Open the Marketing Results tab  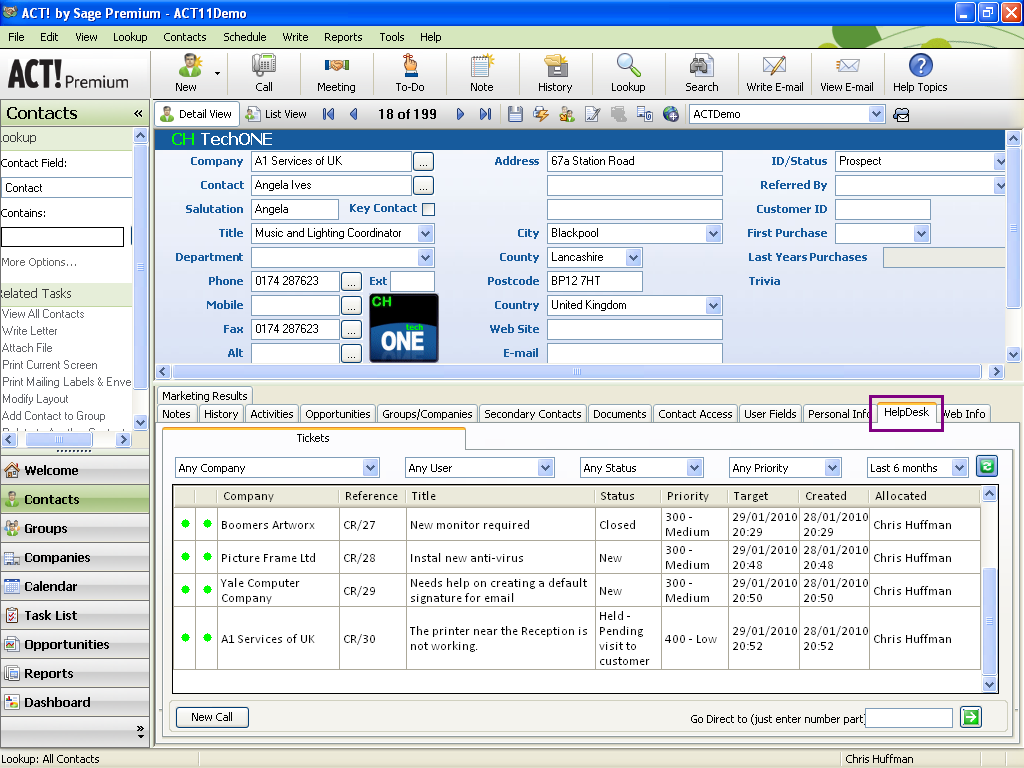(205, 396)
